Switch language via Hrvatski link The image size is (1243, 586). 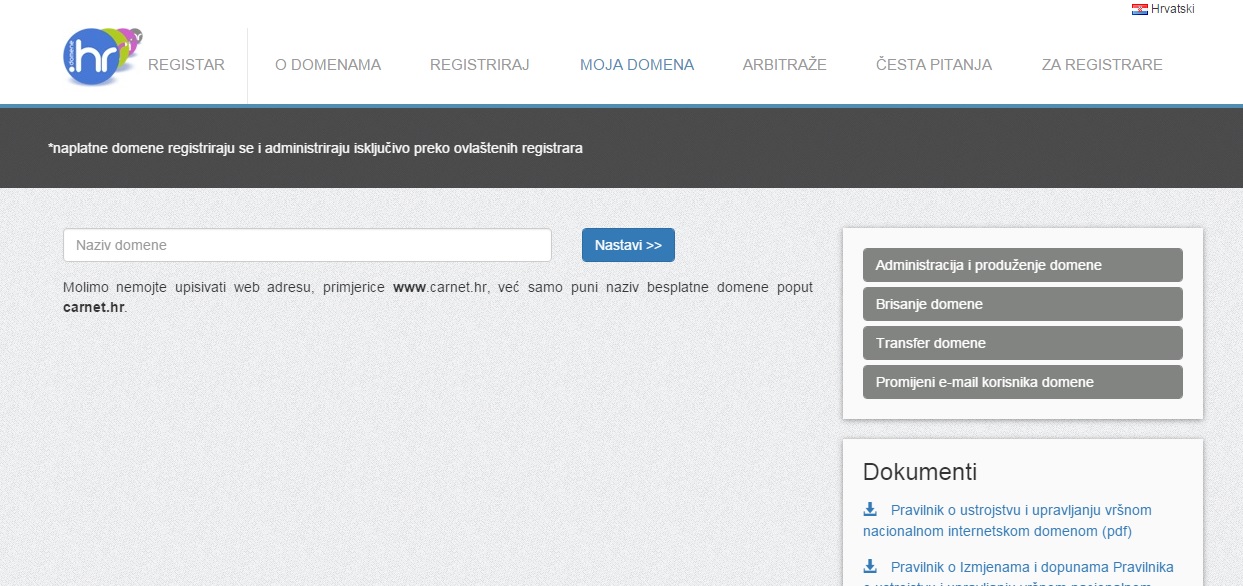click(x=1173, y=9)
